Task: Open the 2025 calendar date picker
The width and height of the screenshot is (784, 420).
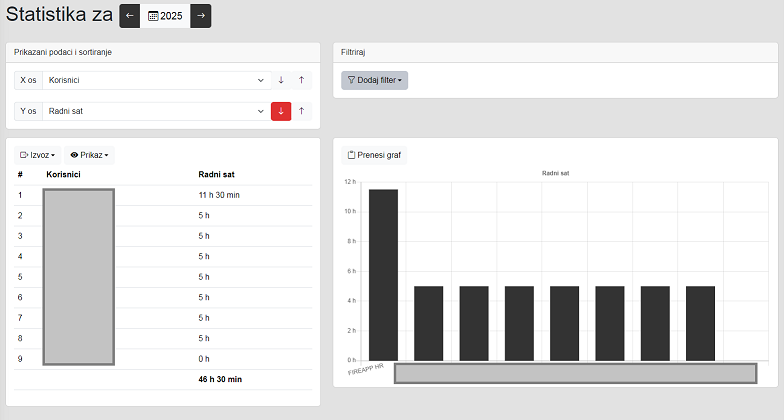Action: tap(165, 16)
